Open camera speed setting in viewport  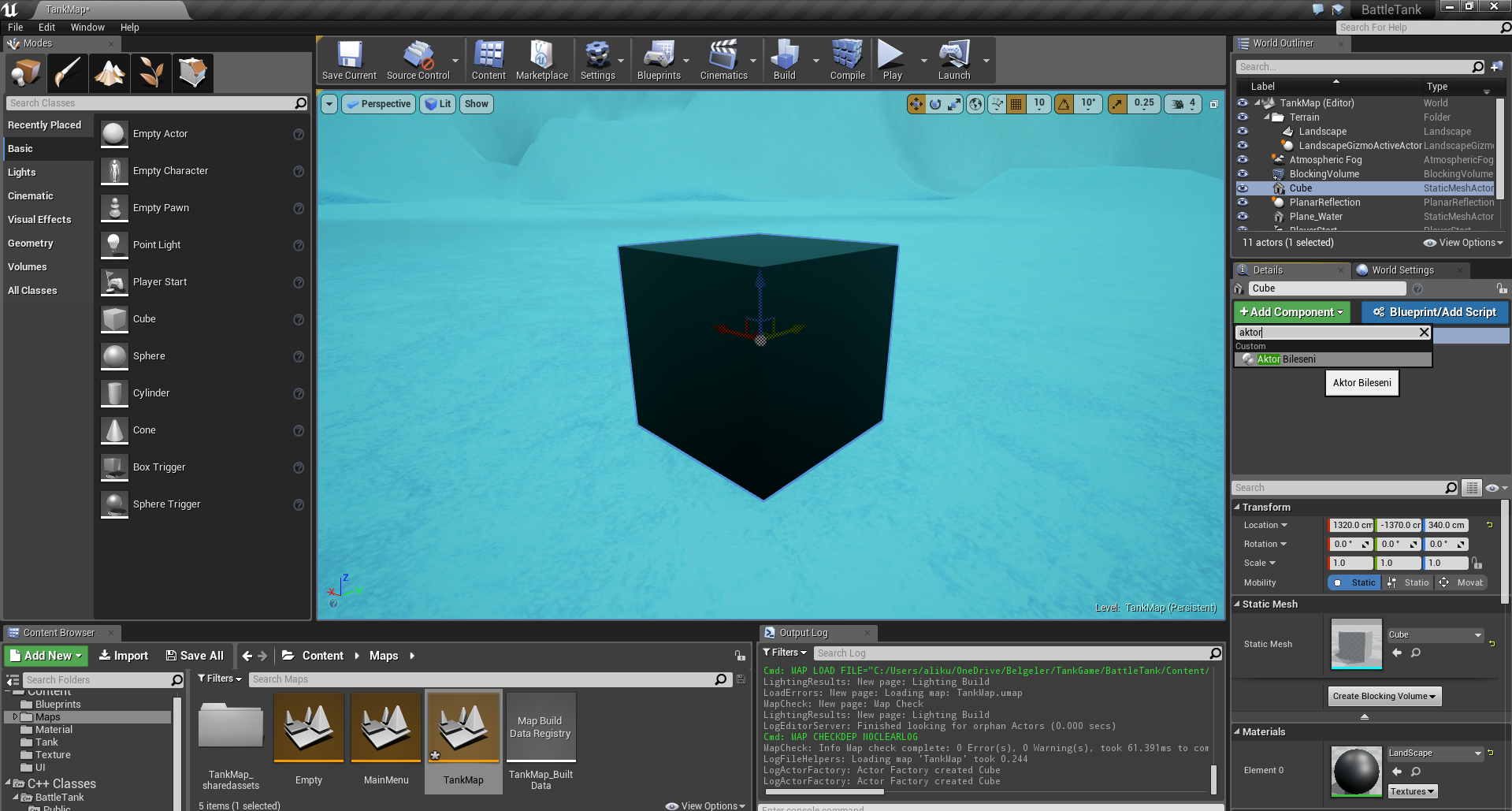[1184, 104]
